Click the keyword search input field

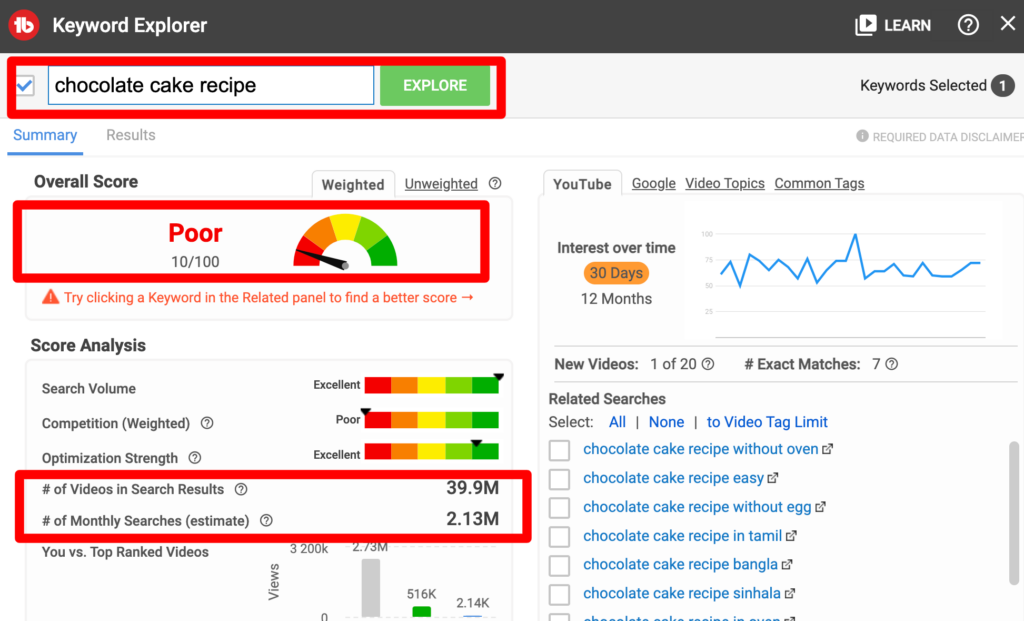pos(211,86)
